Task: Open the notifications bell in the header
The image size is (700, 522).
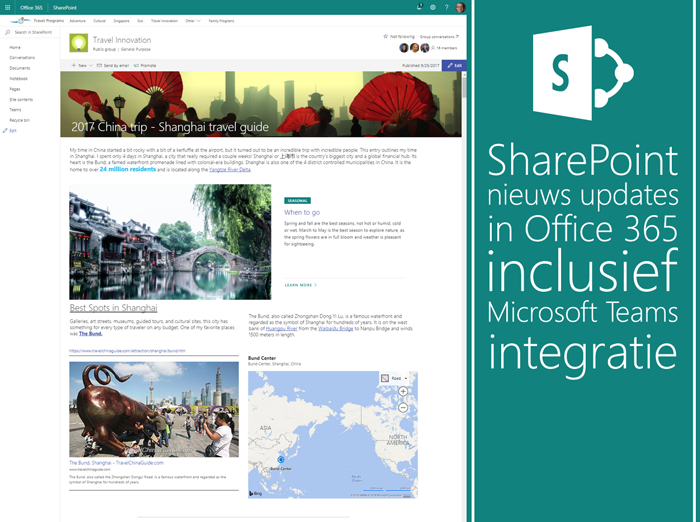Action: pyautogui.click(x=419, y=7)
